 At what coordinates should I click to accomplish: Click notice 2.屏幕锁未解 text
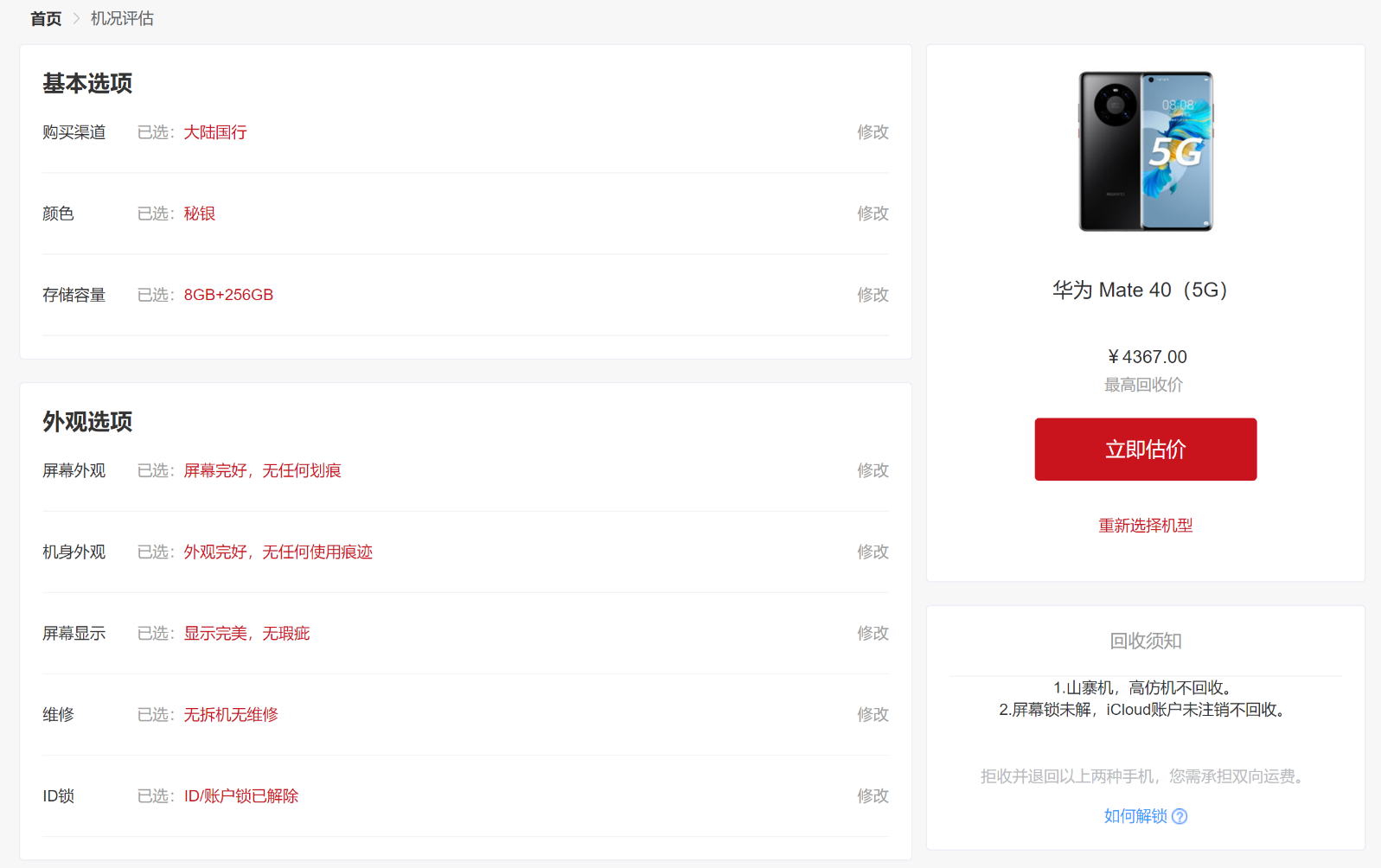1145,710
